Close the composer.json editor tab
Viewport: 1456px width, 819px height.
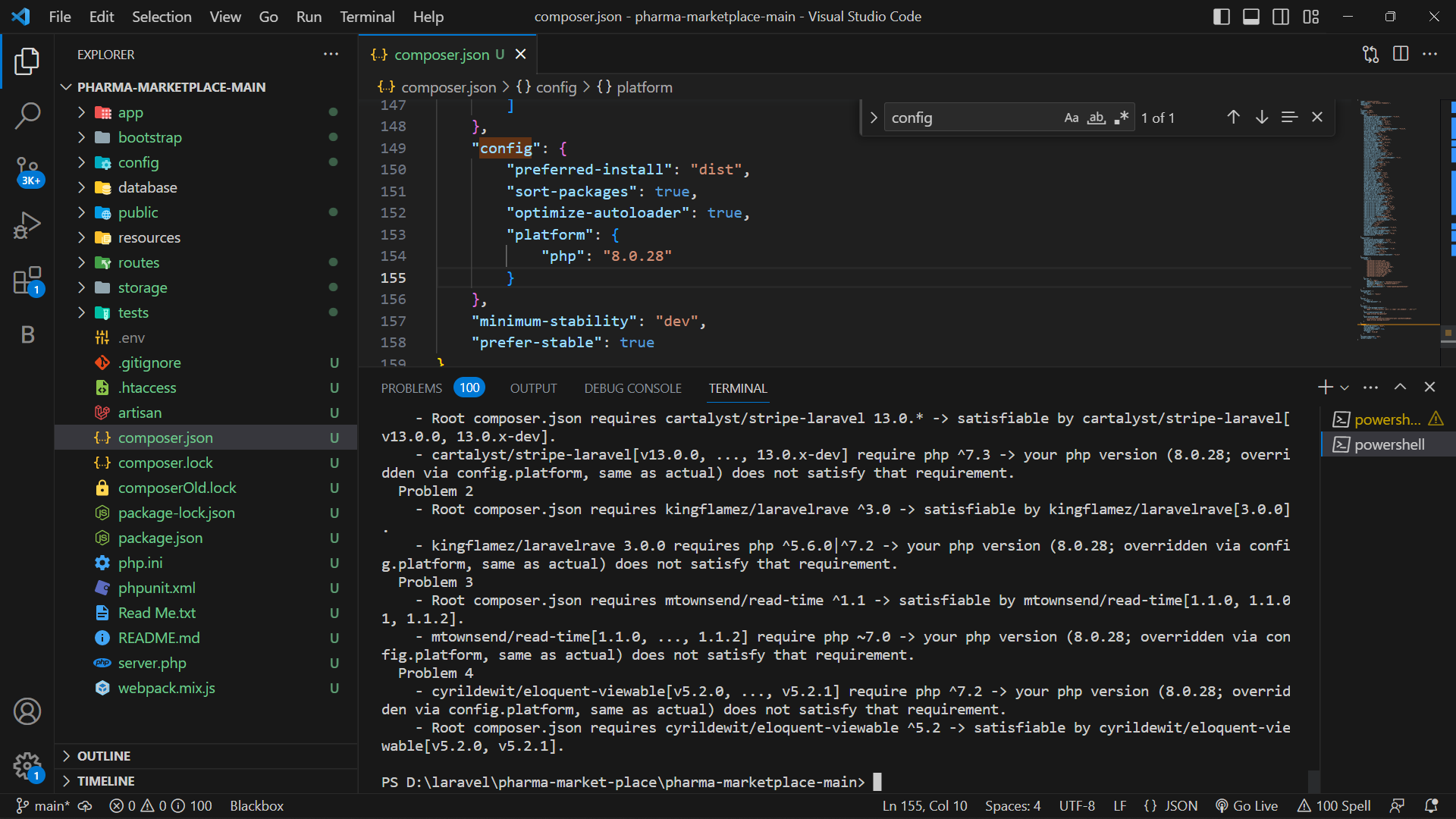[521, 54]
